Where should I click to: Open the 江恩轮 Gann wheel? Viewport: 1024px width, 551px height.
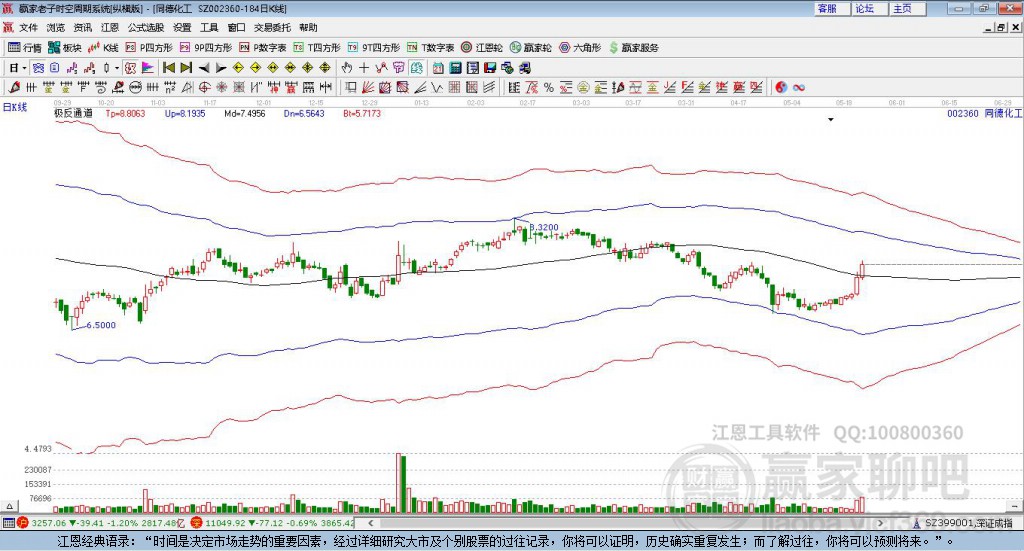pos(482,48)
